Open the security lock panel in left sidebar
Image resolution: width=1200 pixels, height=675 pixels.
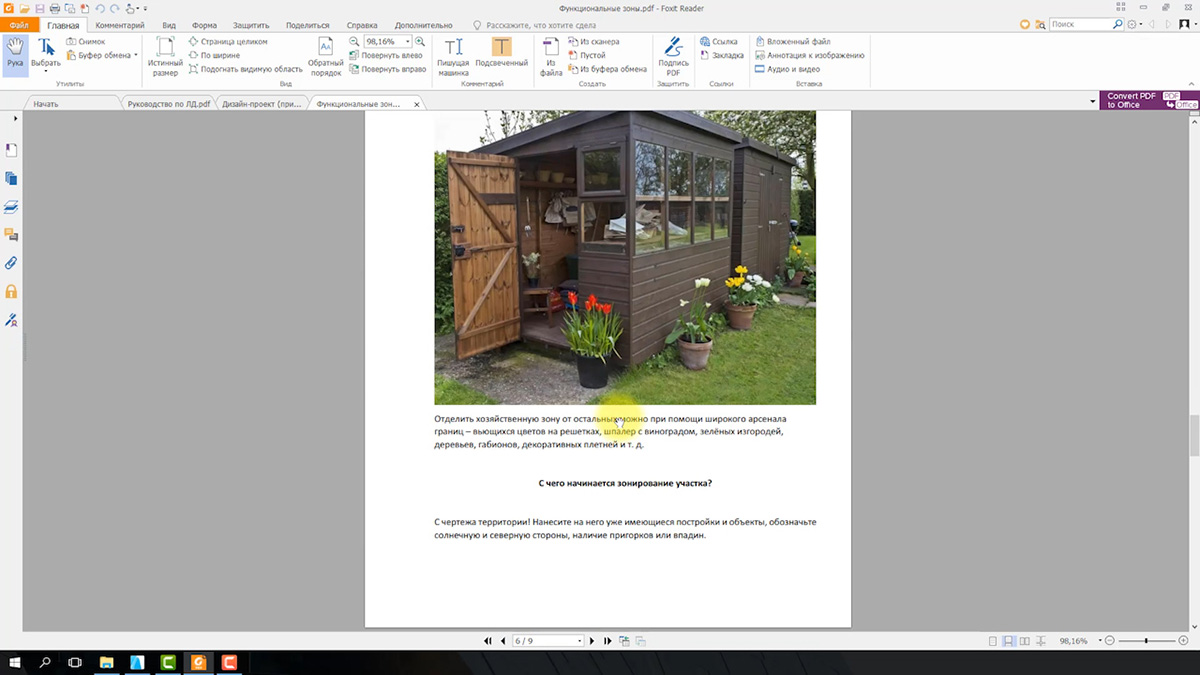pos(11,291)
